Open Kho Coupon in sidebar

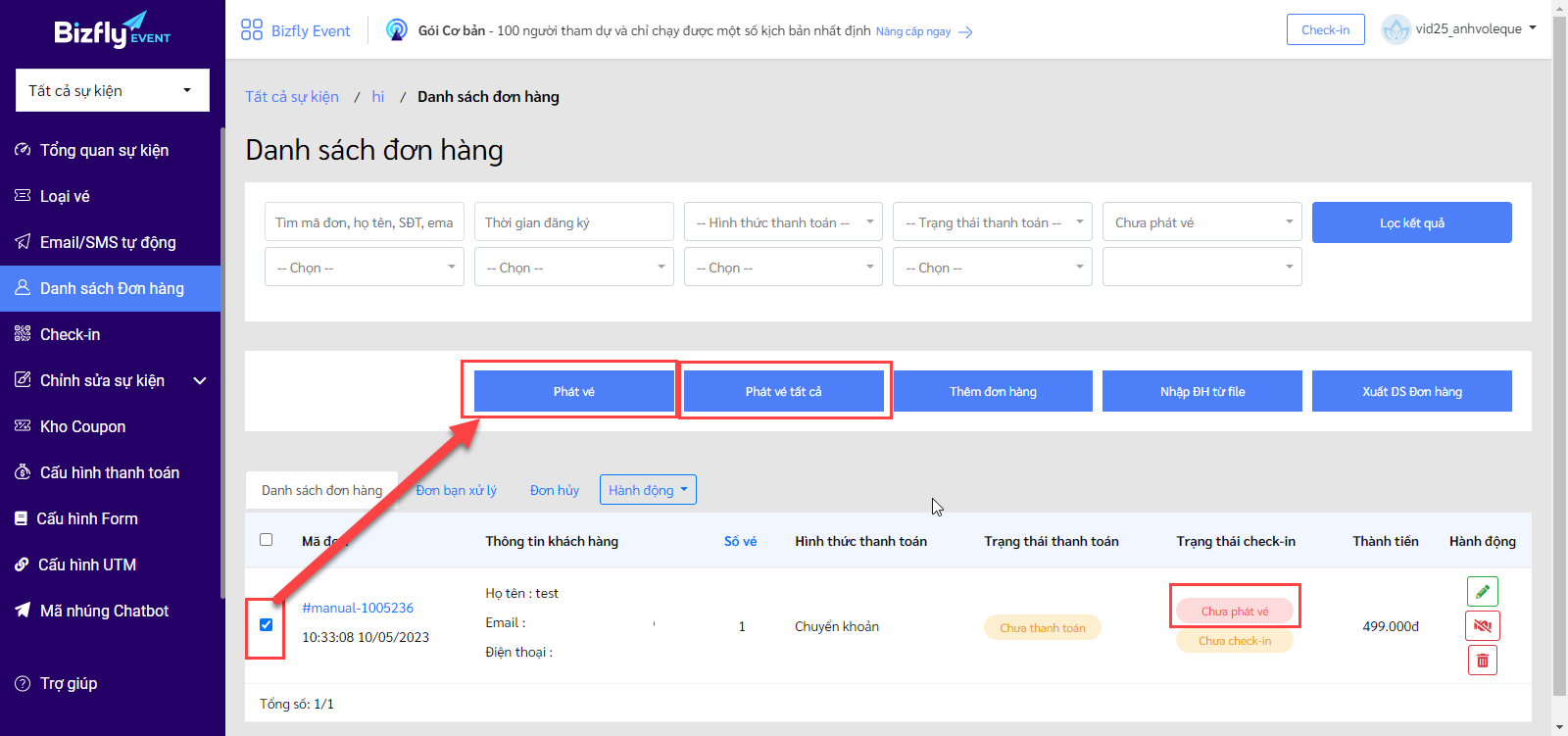(x=110, y=426)
